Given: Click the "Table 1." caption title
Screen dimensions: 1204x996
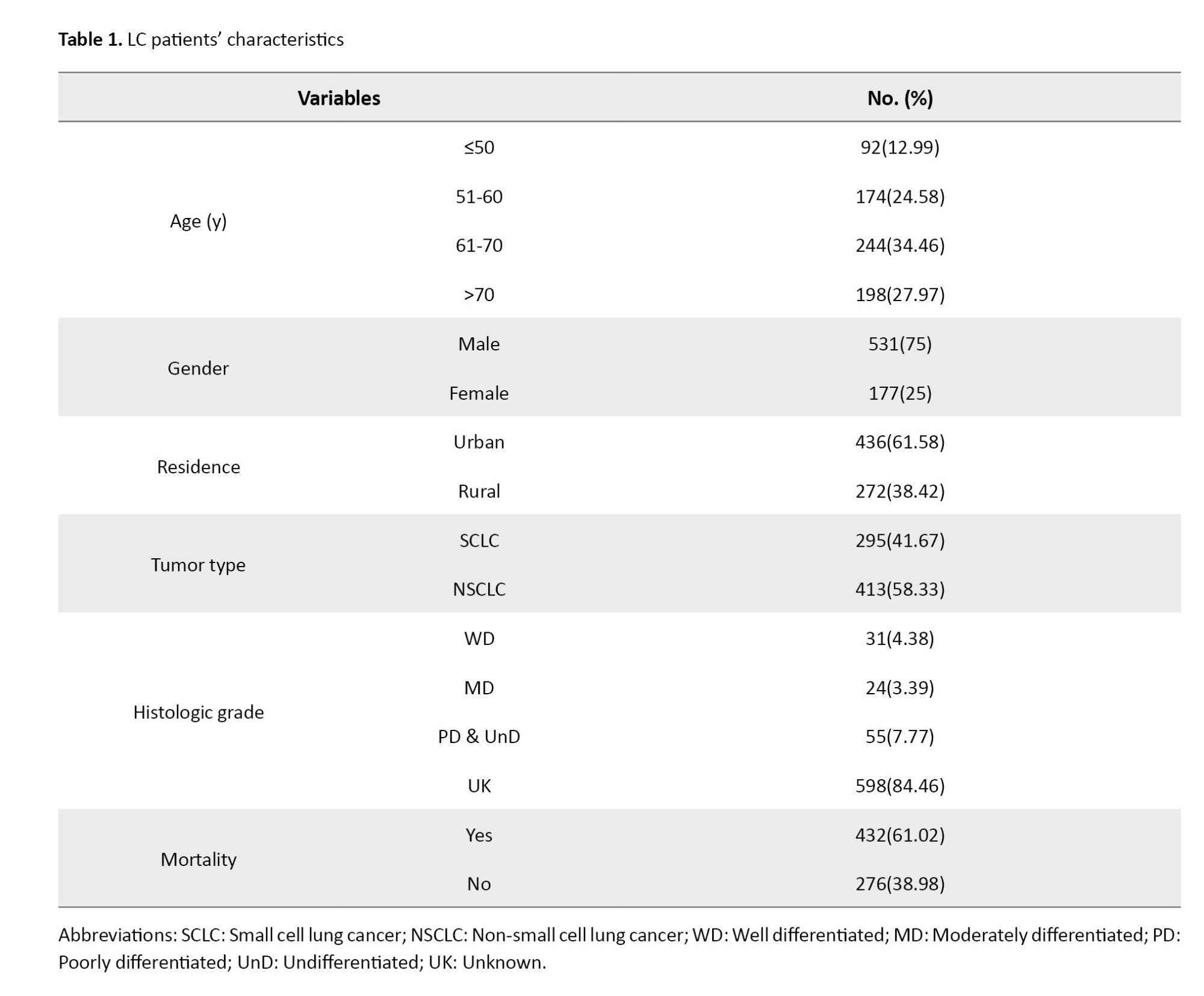Looking at the screenshot, I should (90, 40).
